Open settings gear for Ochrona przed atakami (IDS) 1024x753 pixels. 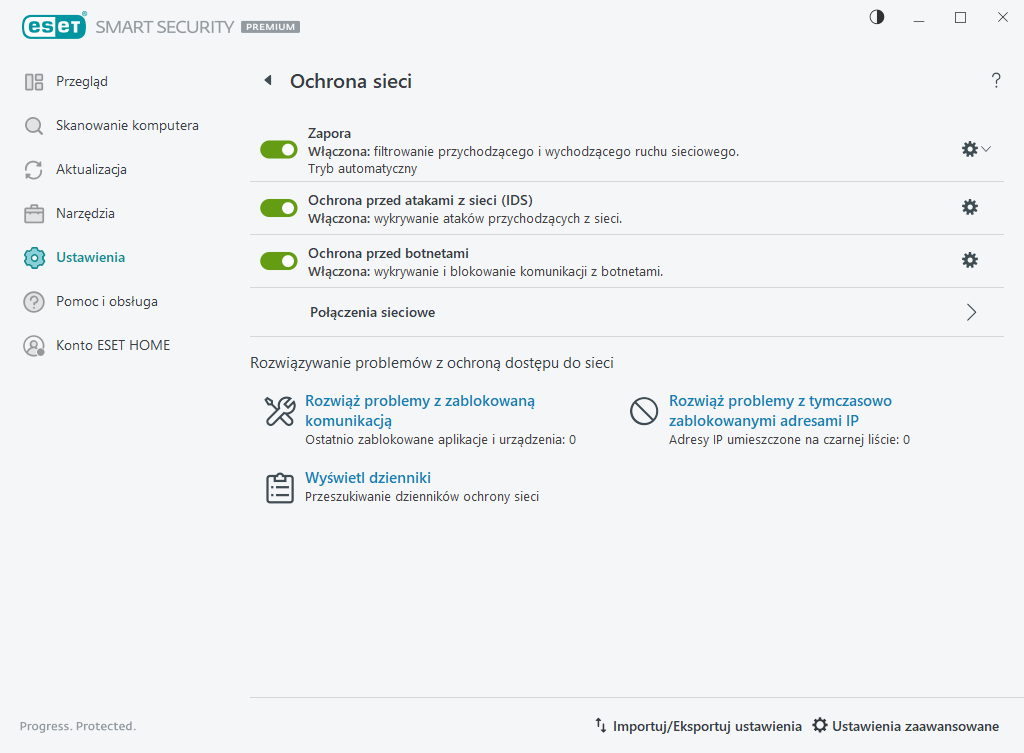[969, 207]
